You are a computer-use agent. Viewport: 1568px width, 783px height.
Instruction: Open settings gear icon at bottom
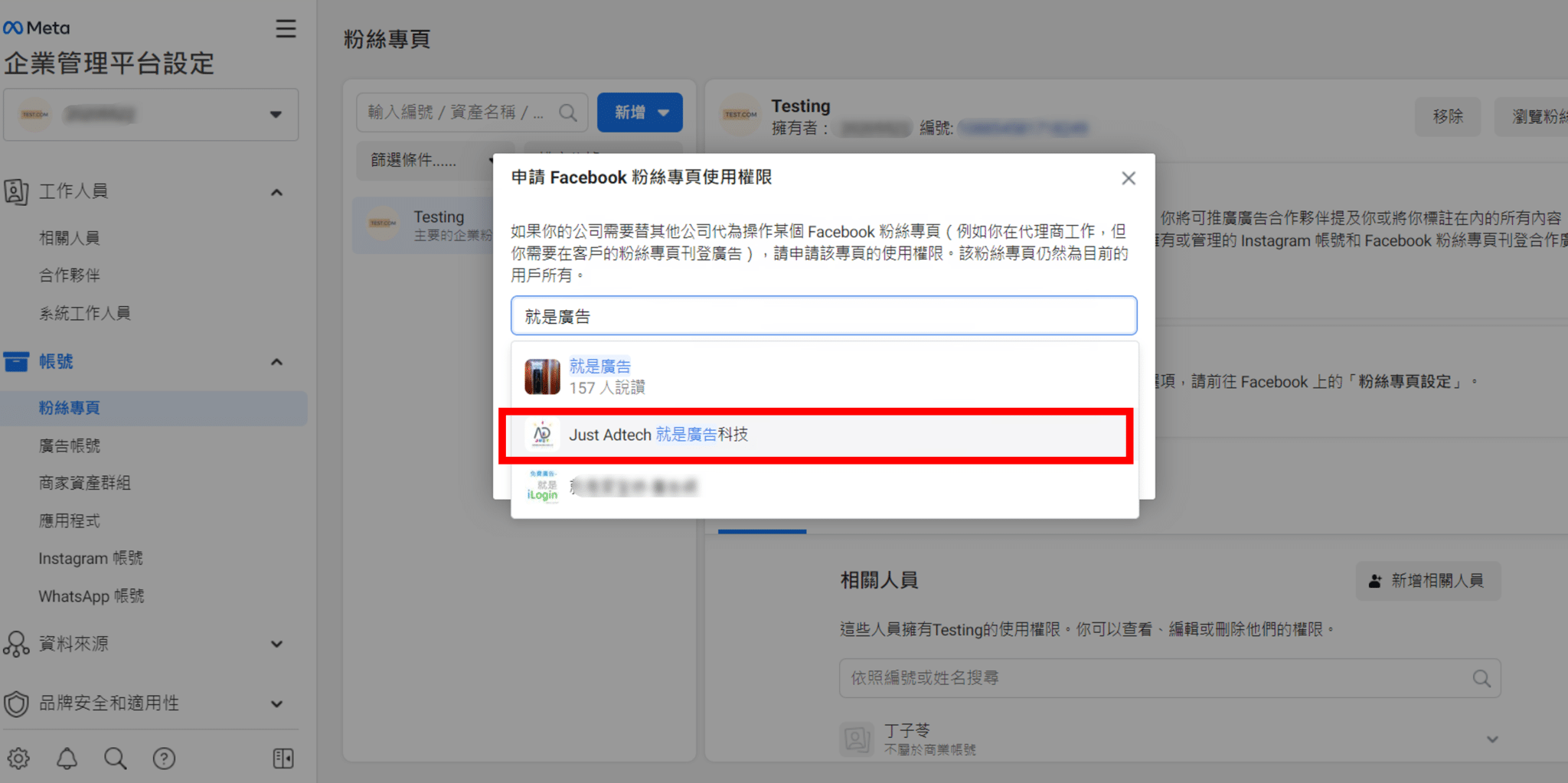[x=18, y=759]
